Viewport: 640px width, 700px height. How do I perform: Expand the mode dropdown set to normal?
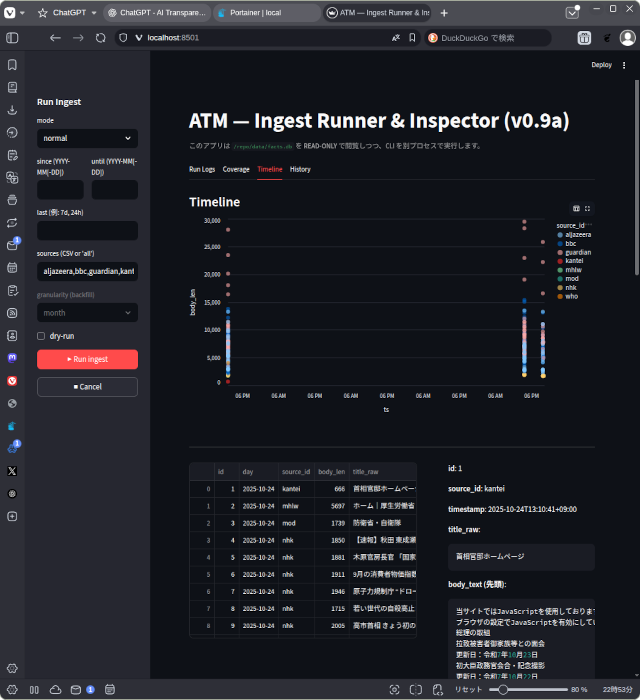coord(87,138)
